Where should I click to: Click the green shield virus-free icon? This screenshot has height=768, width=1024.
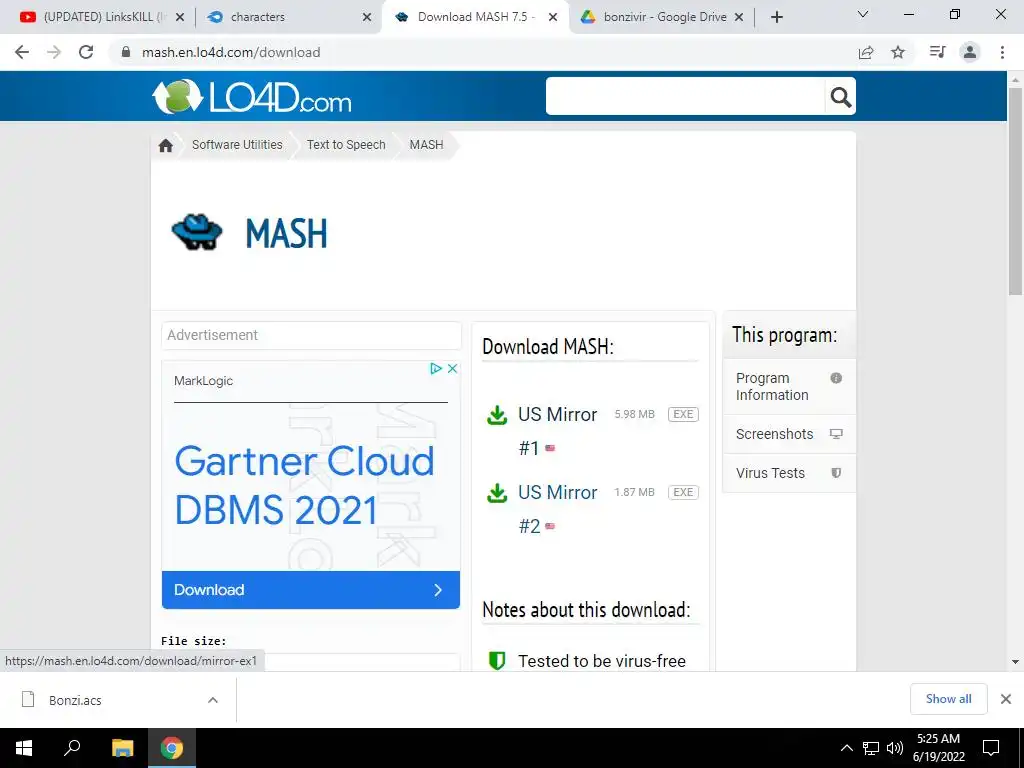click(497, 660)
